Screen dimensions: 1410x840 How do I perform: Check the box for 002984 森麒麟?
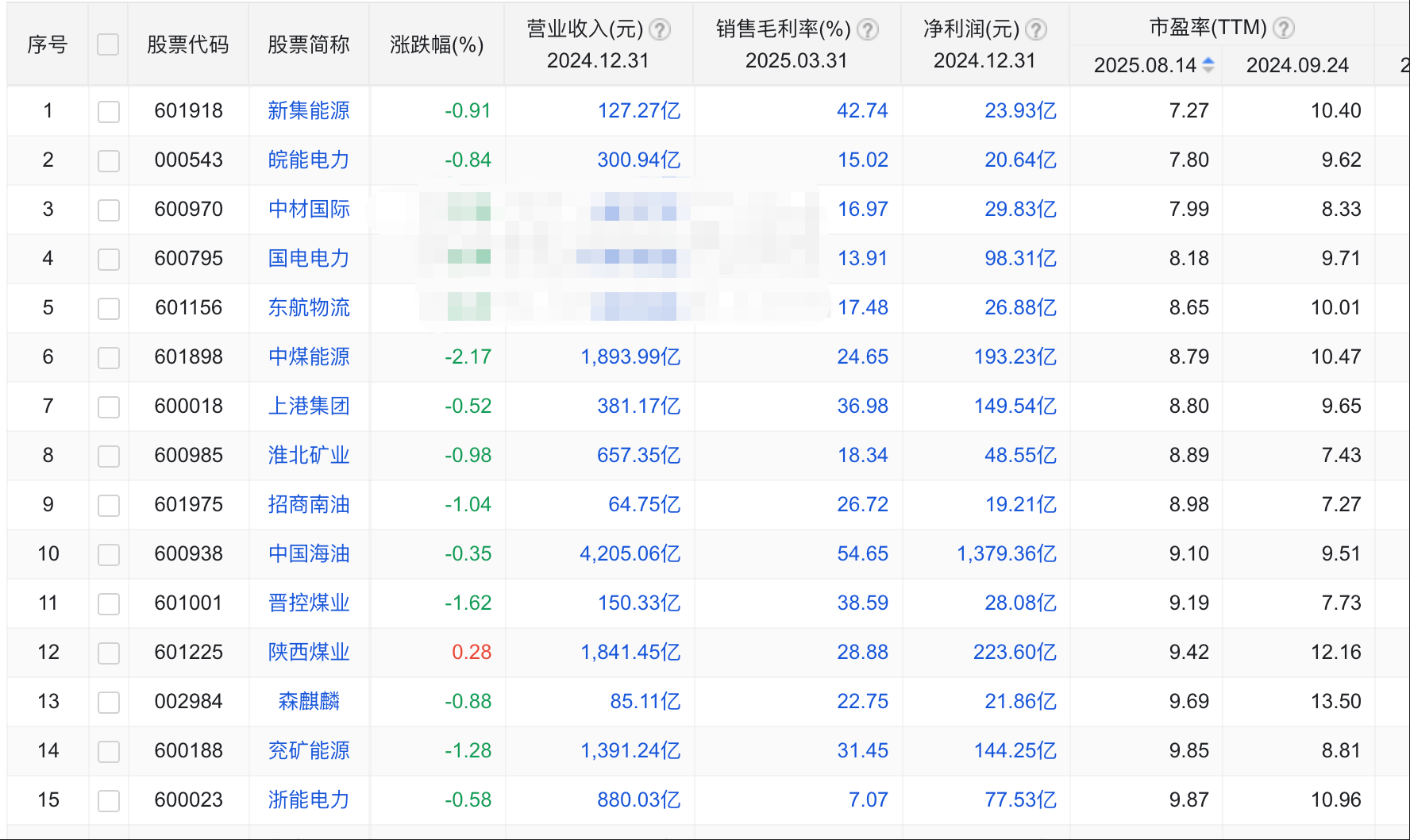click(x=109, y=702)
